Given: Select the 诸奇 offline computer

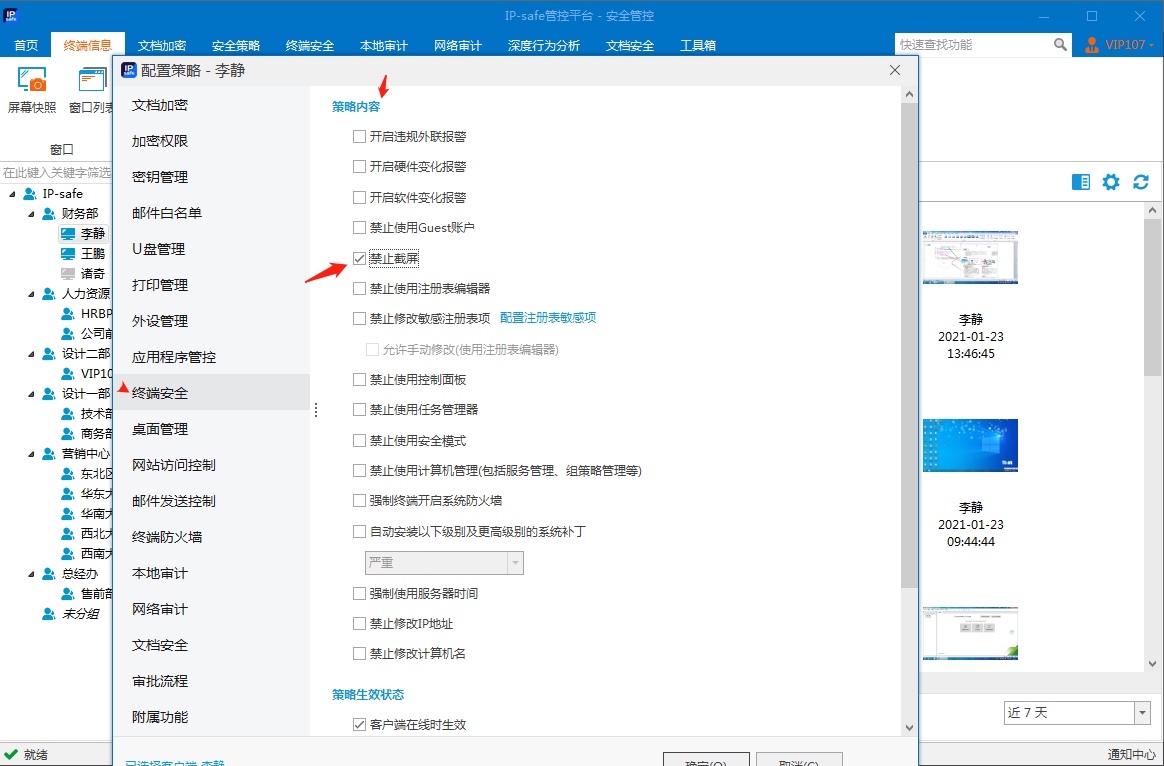Looking at the screenshot, I should click(x=82, y=274).
